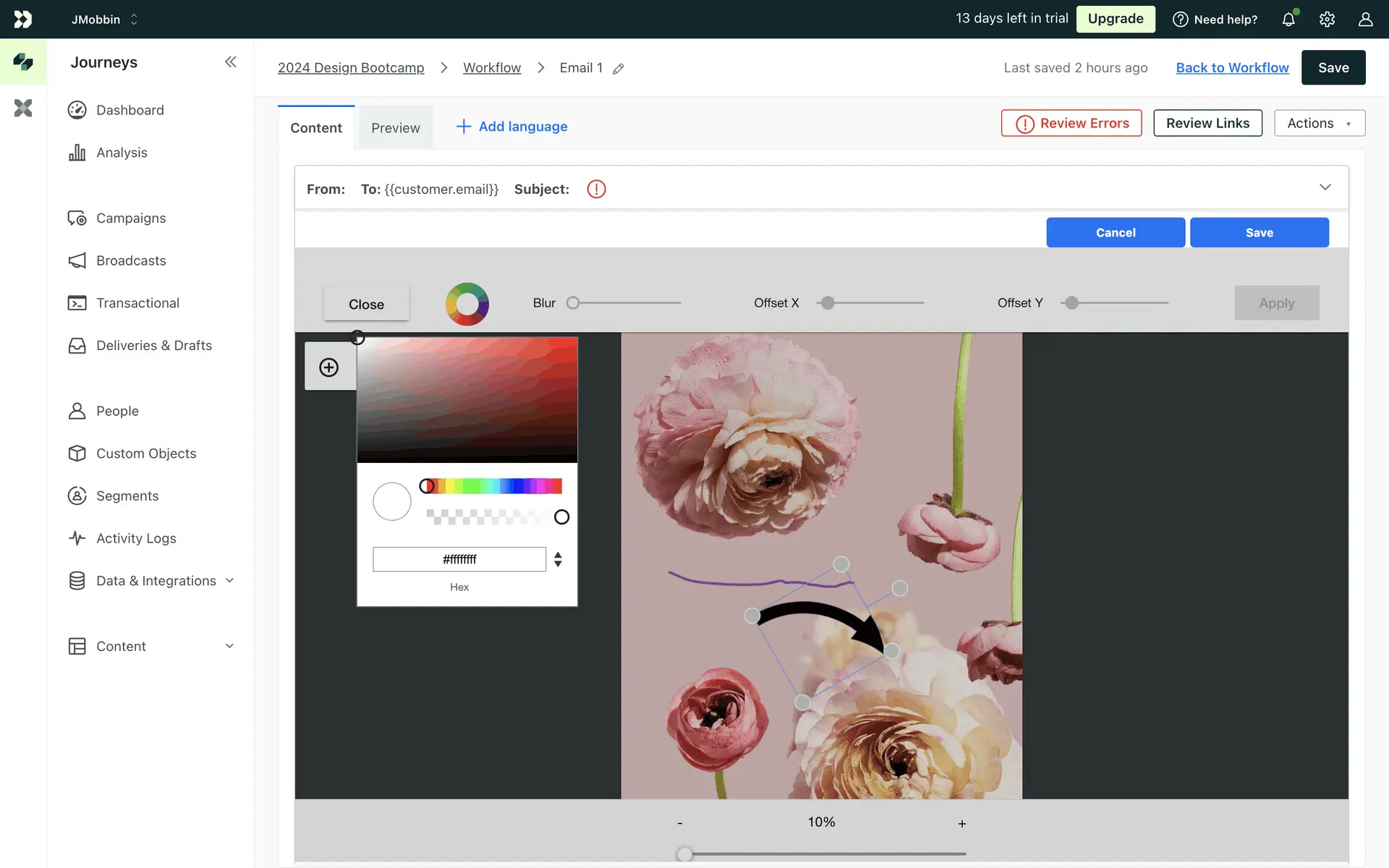
Task: Follow the Back to Workflow link
Action: click(x=1232, y=67)
